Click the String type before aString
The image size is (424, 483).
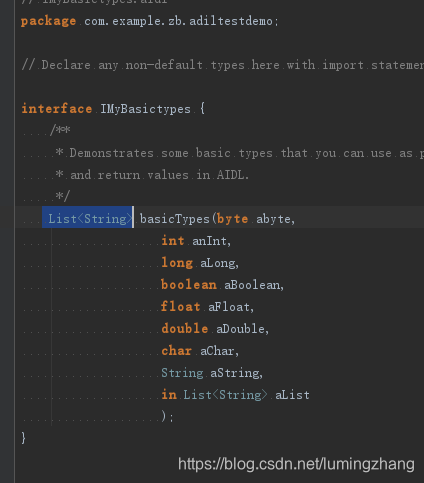coord(182,373)
